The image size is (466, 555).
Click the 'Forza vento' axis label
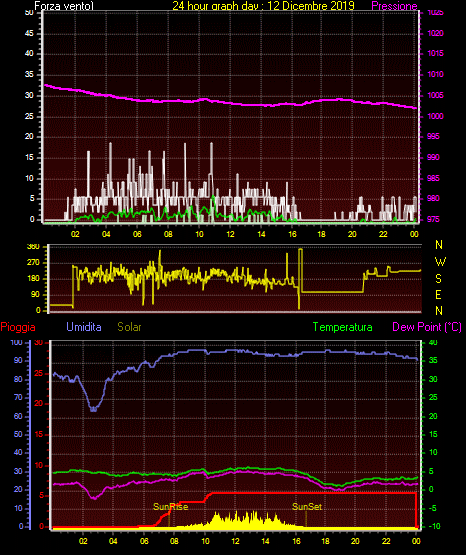[x=64, y=6]
